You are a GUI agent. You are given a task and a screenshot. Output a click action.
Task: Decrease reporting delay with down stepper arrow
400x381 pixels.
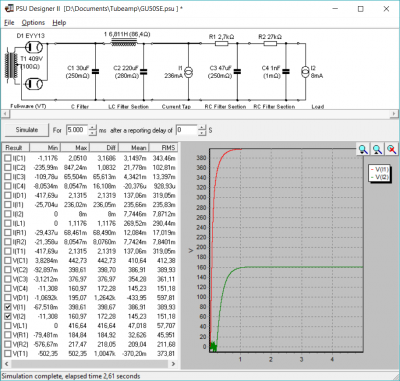pos(202,133)
